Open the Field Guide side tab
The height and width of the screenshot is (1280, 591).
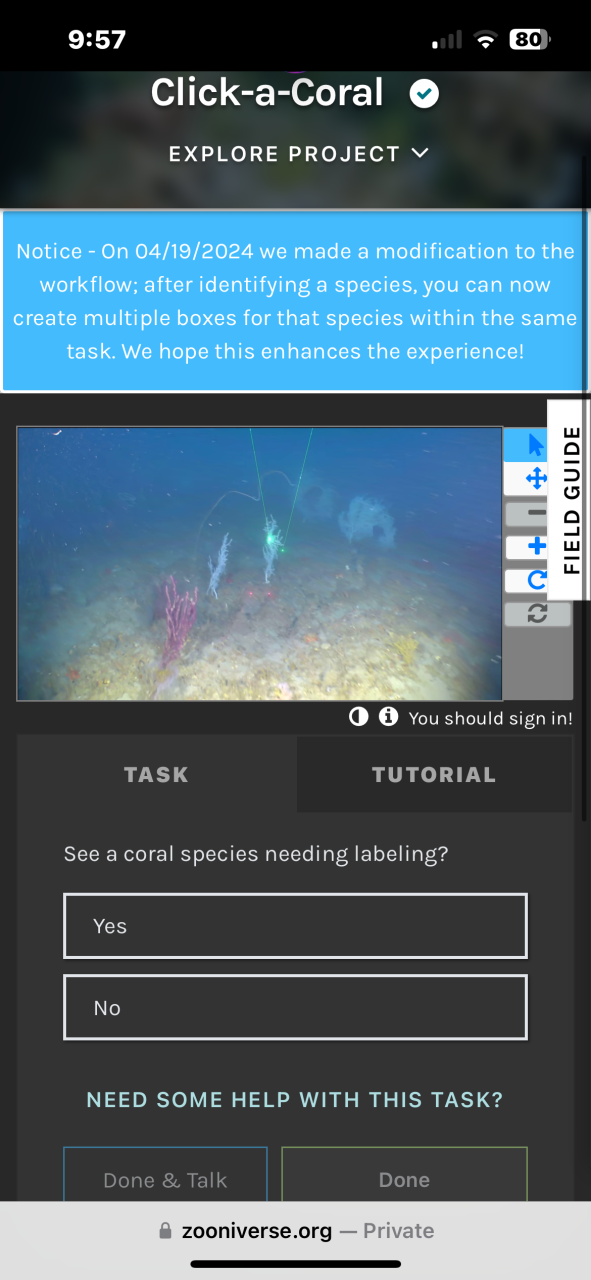pyautogui.click(x=570, y=499)
